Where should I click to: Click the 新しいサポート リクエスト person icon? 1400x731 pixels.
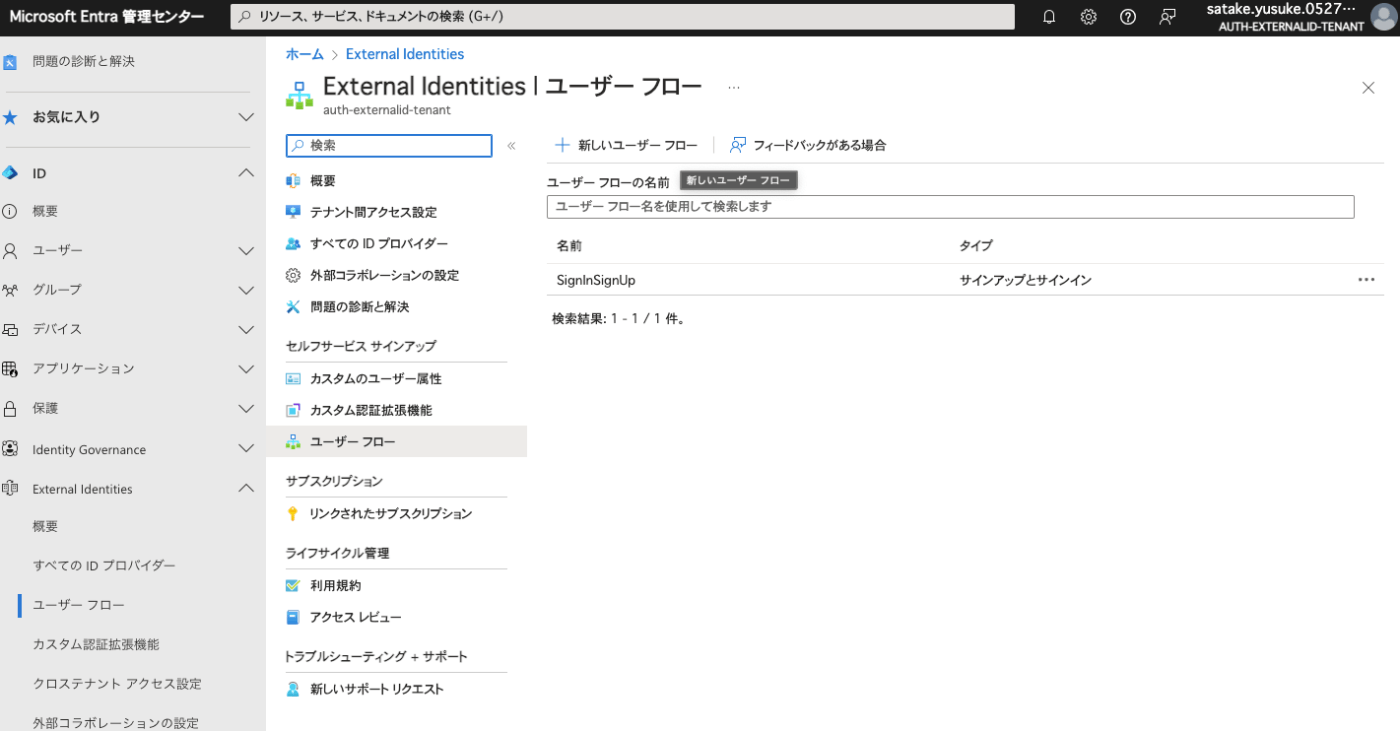pos(293,689)
